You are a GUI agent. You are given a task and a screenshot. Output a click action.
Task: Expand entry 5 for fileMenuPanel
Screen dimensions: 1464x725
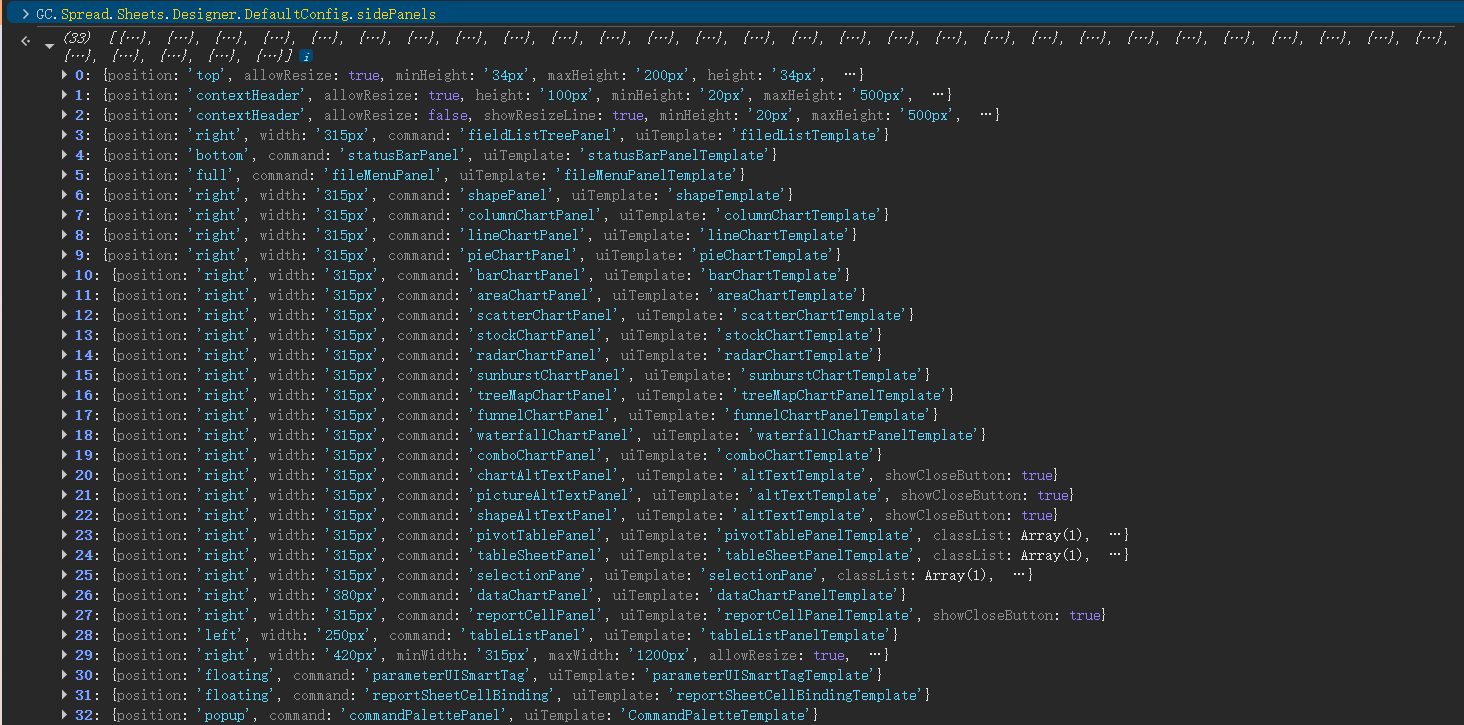pyautogui.click(x=65, y=175)
